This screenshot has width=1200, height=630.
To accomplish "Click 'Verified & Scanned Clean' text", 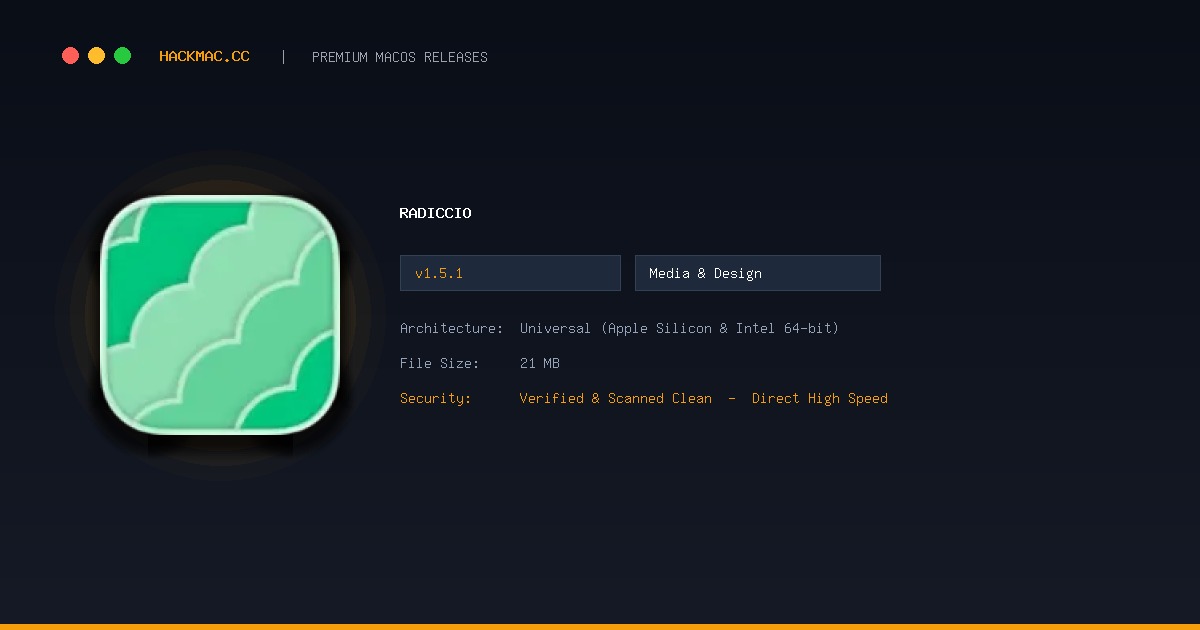I will tap(616, 398).
